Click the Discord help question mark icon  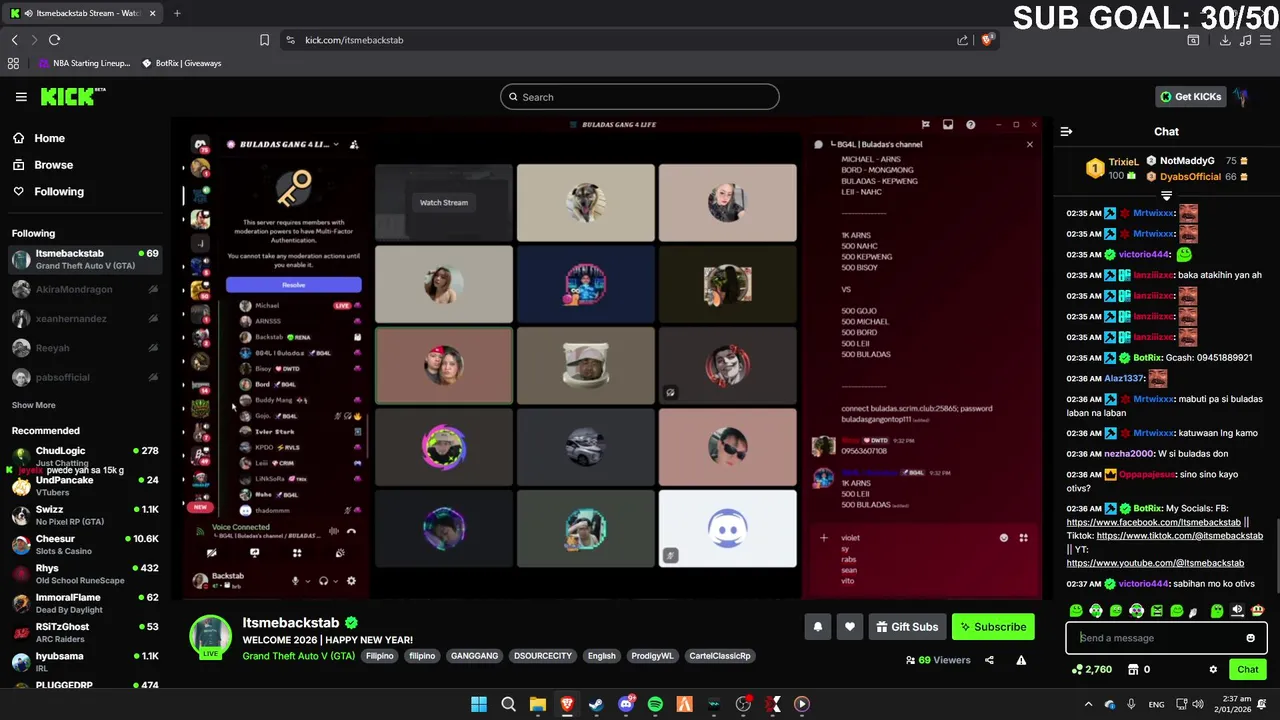coord(970,125)
